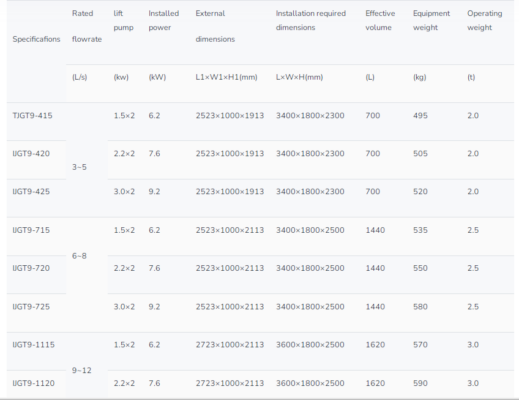Click the IJGT9-720 model name
Viewport: 519px width, 400px height.
(x=31, y=268)
